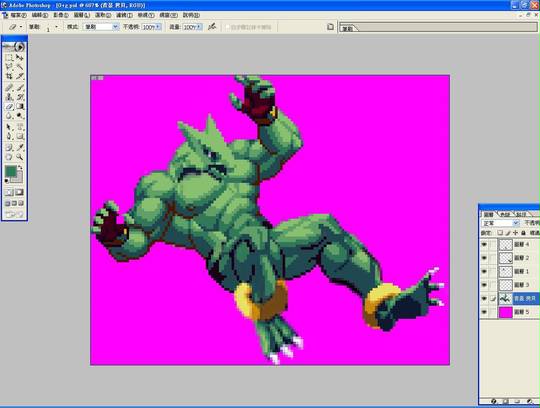540x408 pixels.
Task: Select the Shape tool
Action: tap(20, 137)
